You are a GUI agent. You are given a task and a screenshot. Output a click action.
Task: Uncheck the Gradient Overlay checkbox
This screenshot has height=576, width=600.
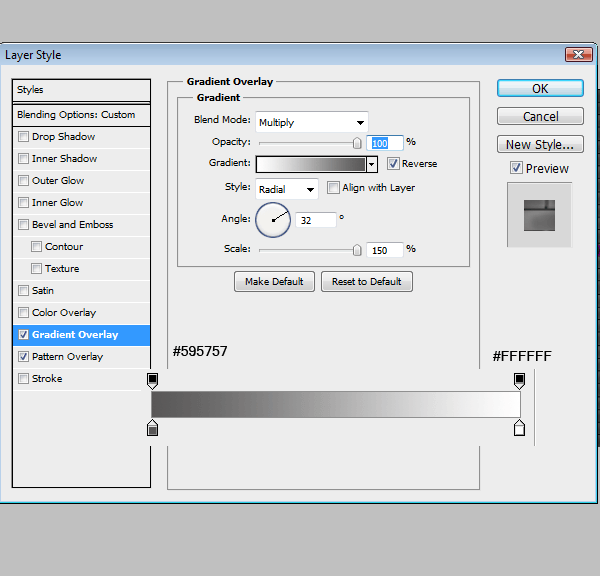pyautogui.click(x=23, y=335)
